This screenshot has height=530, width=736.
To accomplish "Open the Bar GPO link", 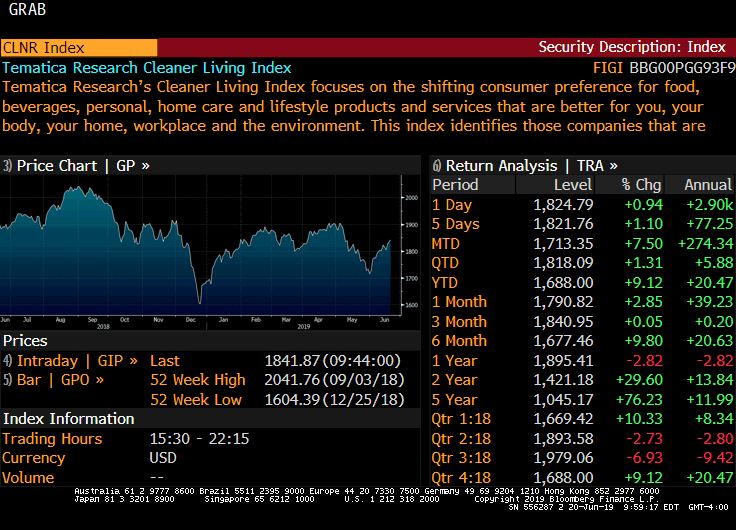I will tap(54, 380).
